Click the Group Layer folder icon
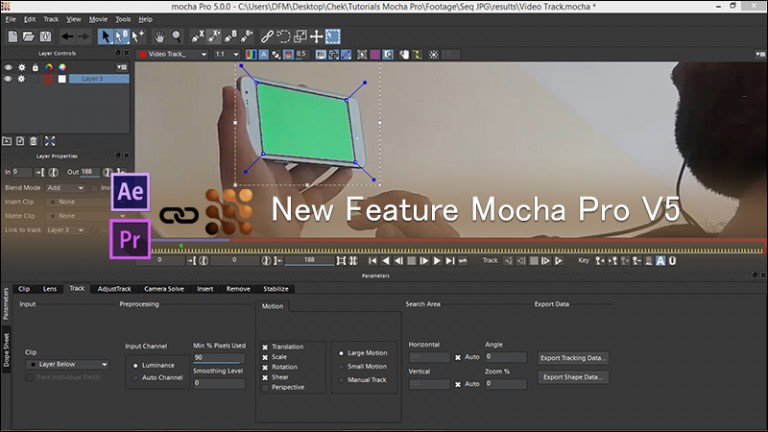Viewport: 768px width, 432px height. click(x=7, y=141)
